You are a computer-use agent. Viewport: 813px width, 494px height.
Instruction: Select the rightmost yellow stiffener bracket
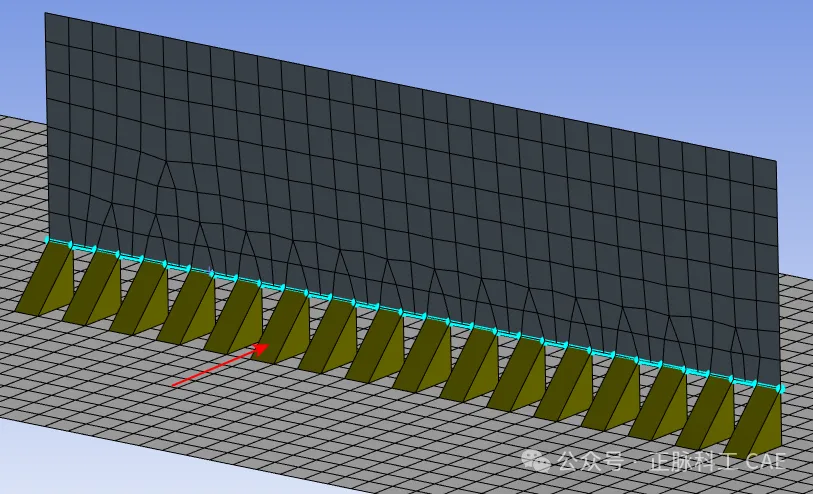(x=754, y=425)
